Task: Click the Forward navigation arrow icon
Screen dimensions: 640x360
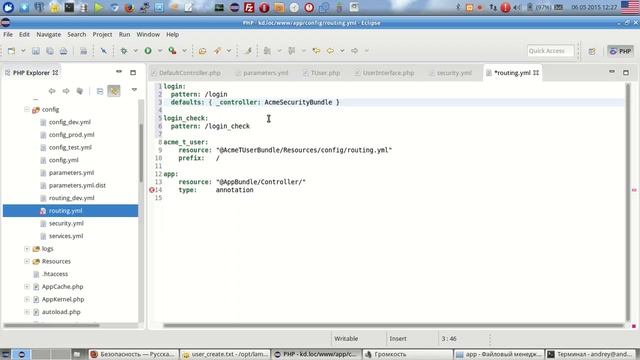Action: click(354, 51)
